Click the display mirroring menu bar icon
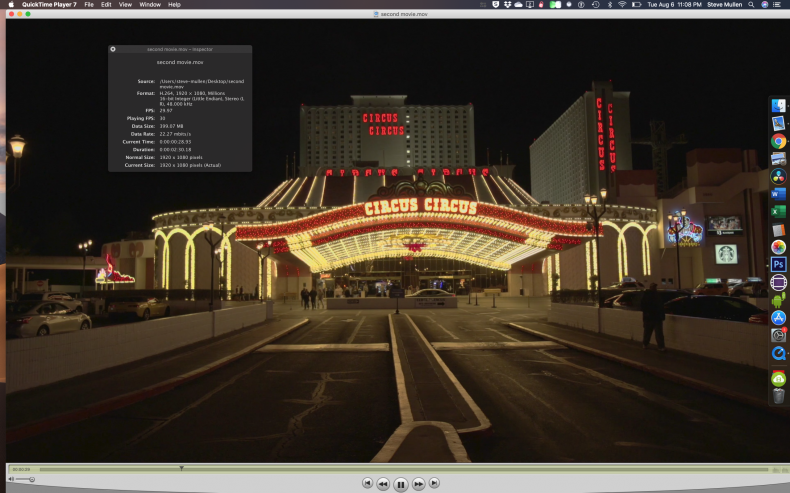This screenshot has height=493, width=790. coord(530,5)
